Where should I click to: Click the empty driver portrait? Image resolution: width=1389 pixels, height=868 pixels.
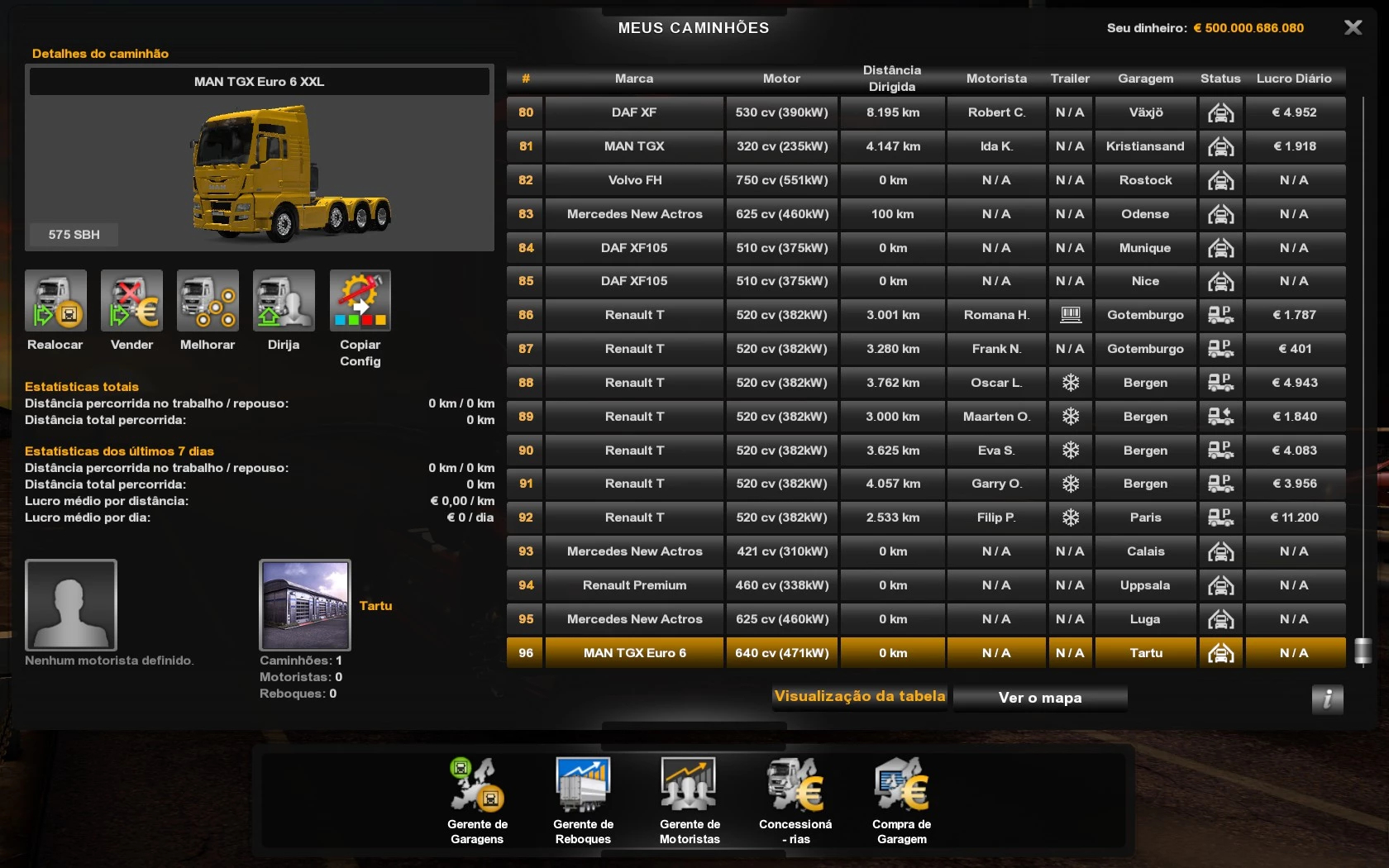tap(71, 605)
